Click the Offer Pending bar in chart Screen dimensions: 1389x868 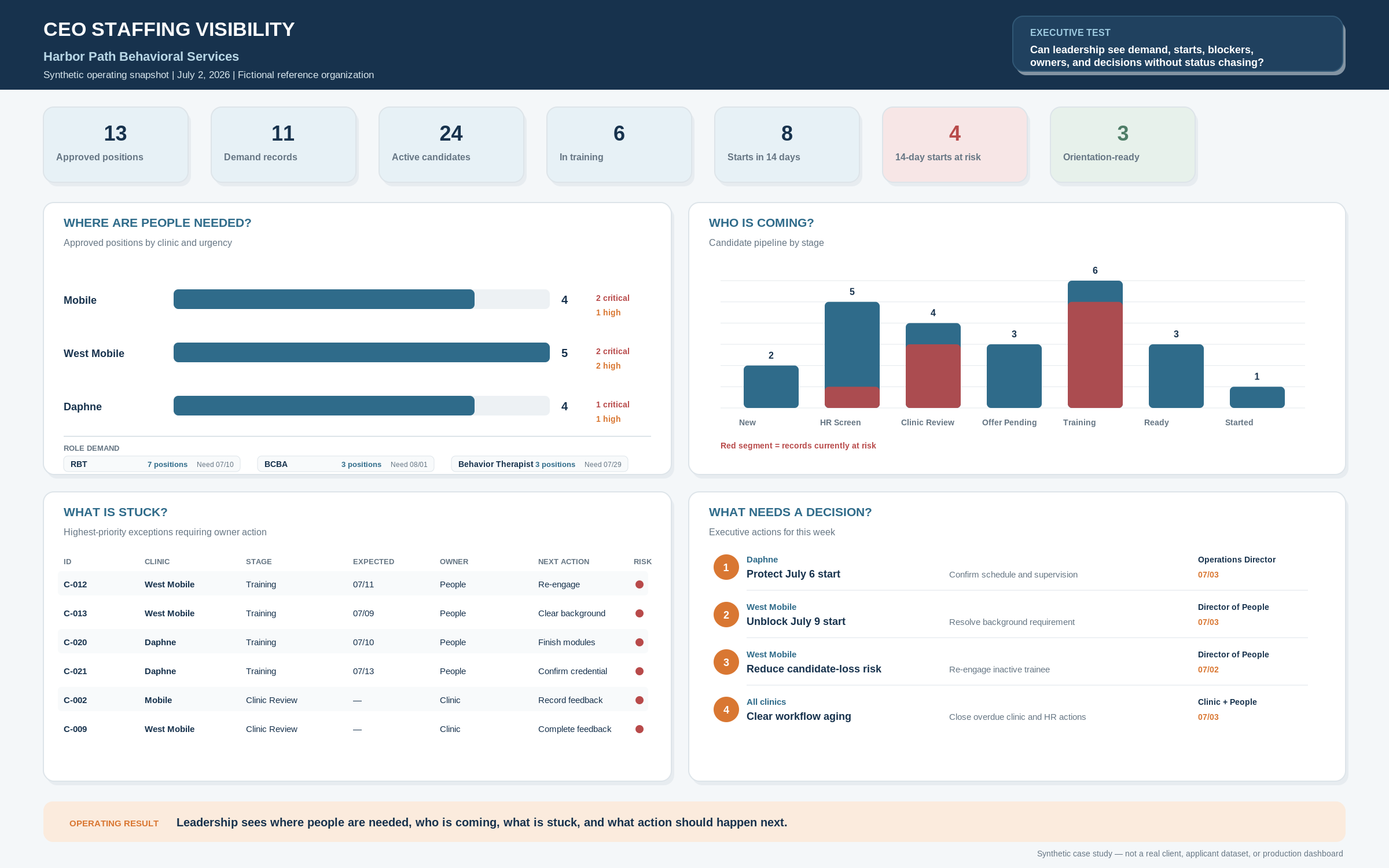(x=1014, y=376)
